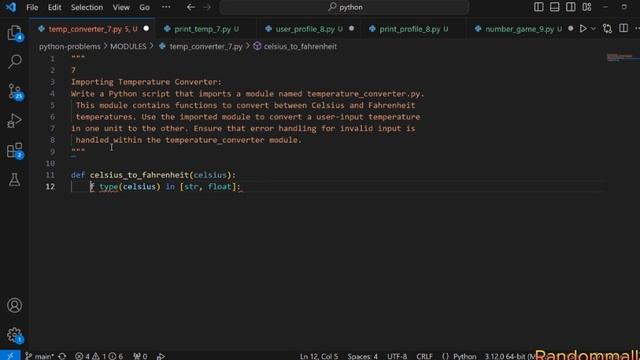
Task: Click Ln 12, Col 5 cursor position
Action: coord(319,356)
